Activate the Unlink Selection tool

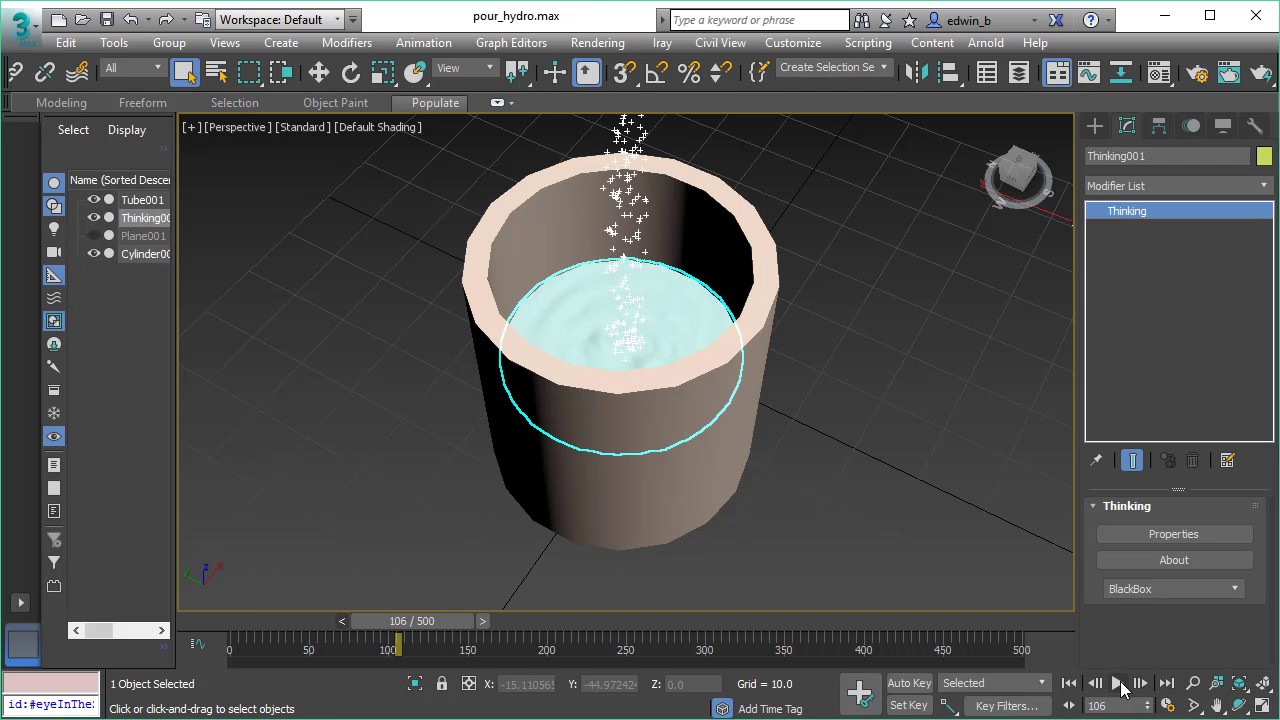(x=45, y=72)
